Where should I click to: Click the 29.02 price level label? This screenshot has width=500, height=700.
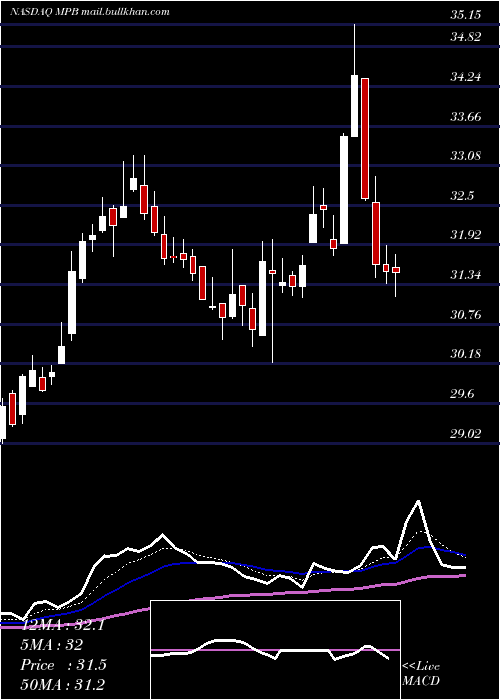pyautogui.click(x=466, y=433)
